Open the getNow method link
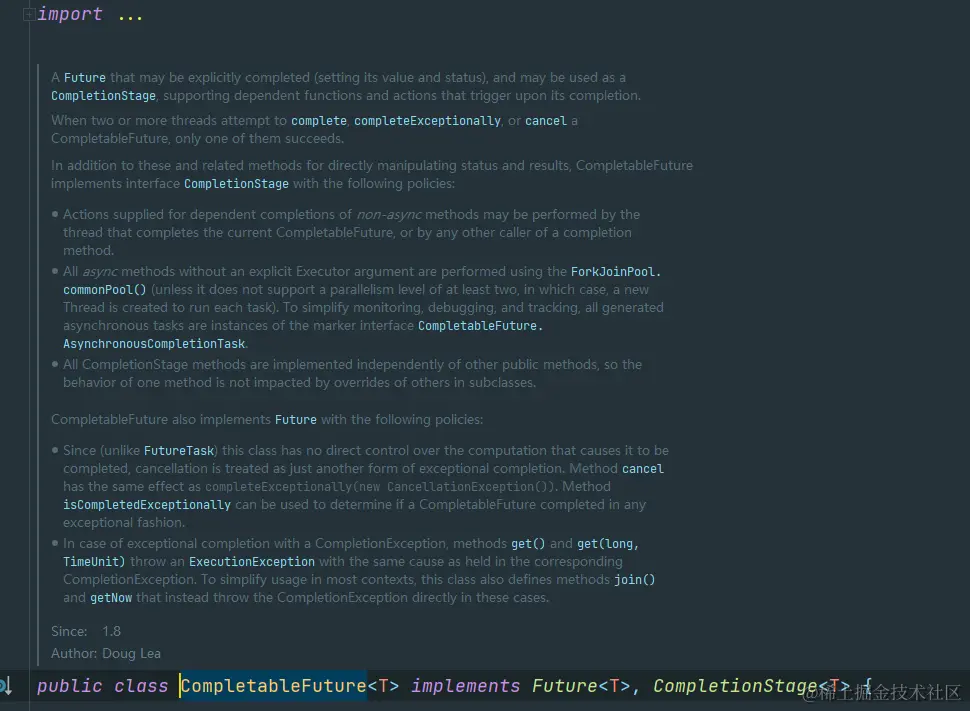 [x=111, y=598]
